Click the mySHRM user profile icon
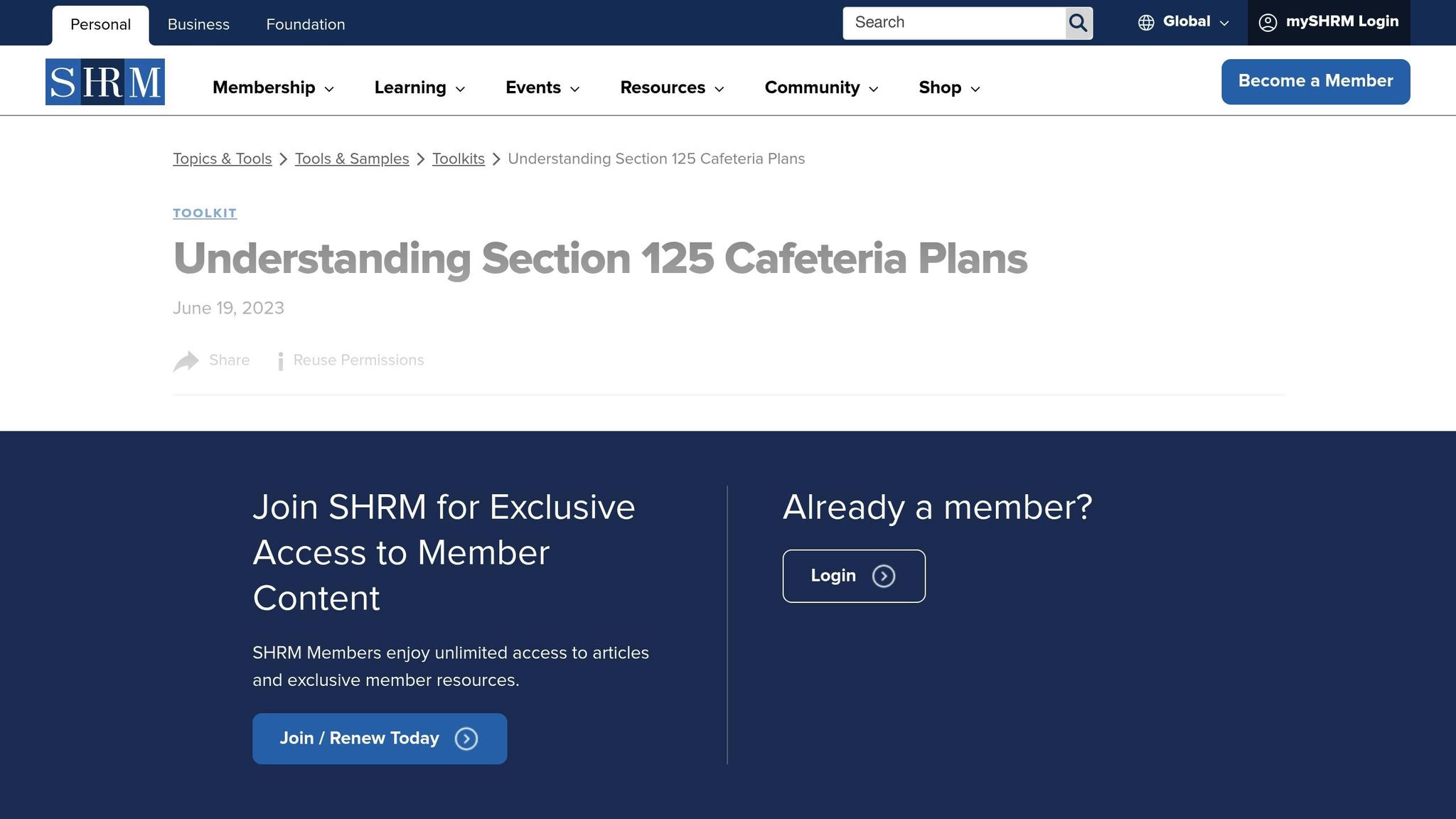 1268,23
